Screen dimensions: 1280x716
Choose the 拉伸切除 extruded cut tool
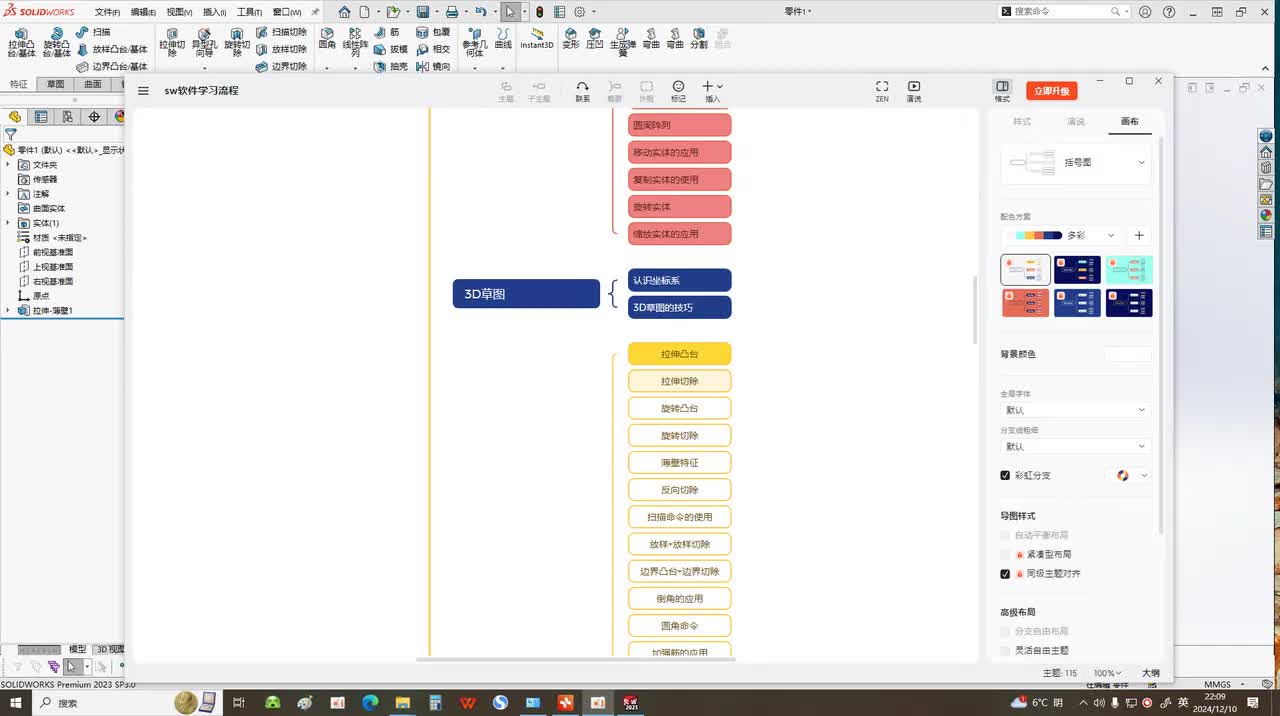pos(171,44)
